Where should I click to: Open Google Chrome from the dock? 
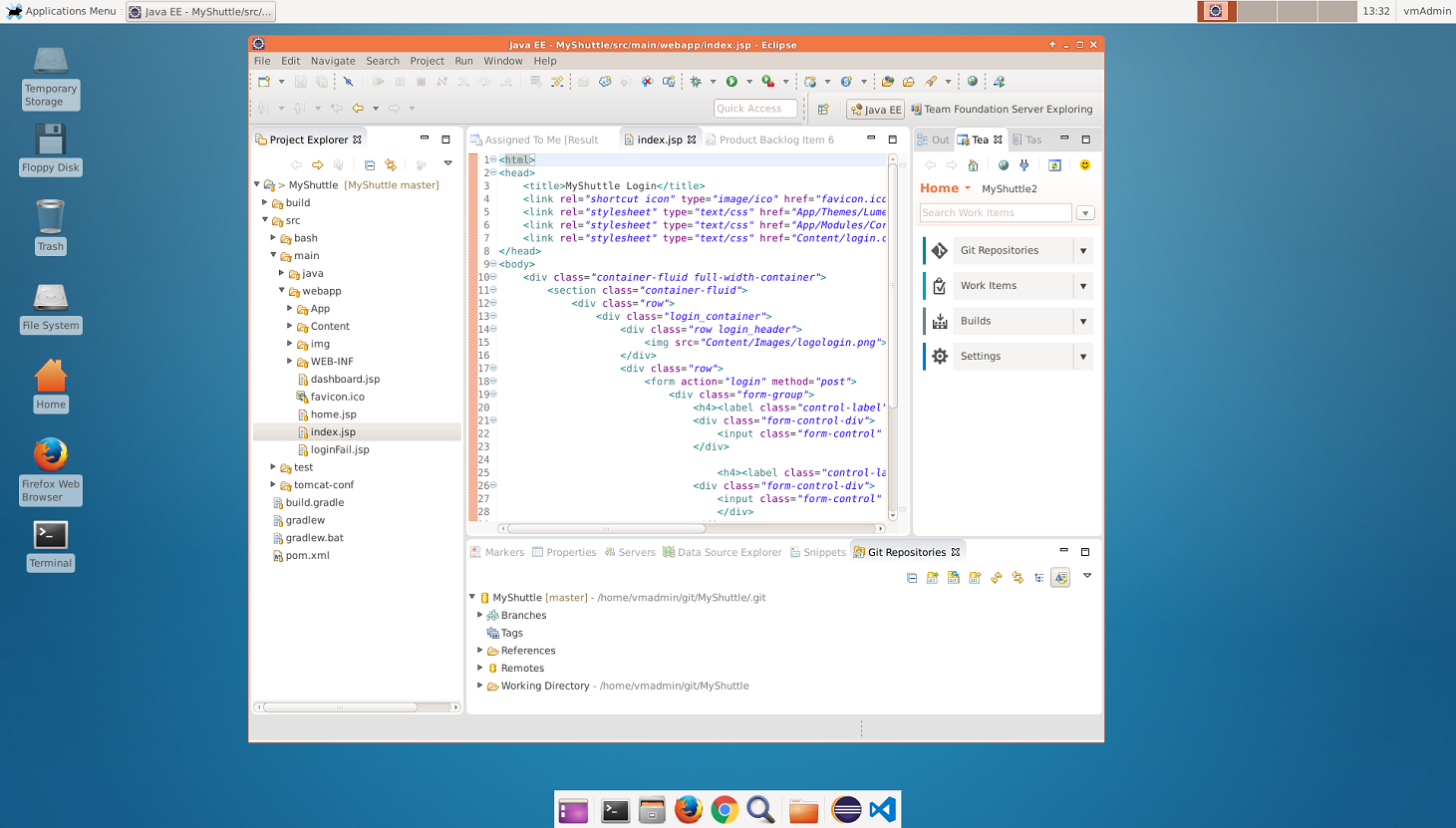[x=725, y=810]
